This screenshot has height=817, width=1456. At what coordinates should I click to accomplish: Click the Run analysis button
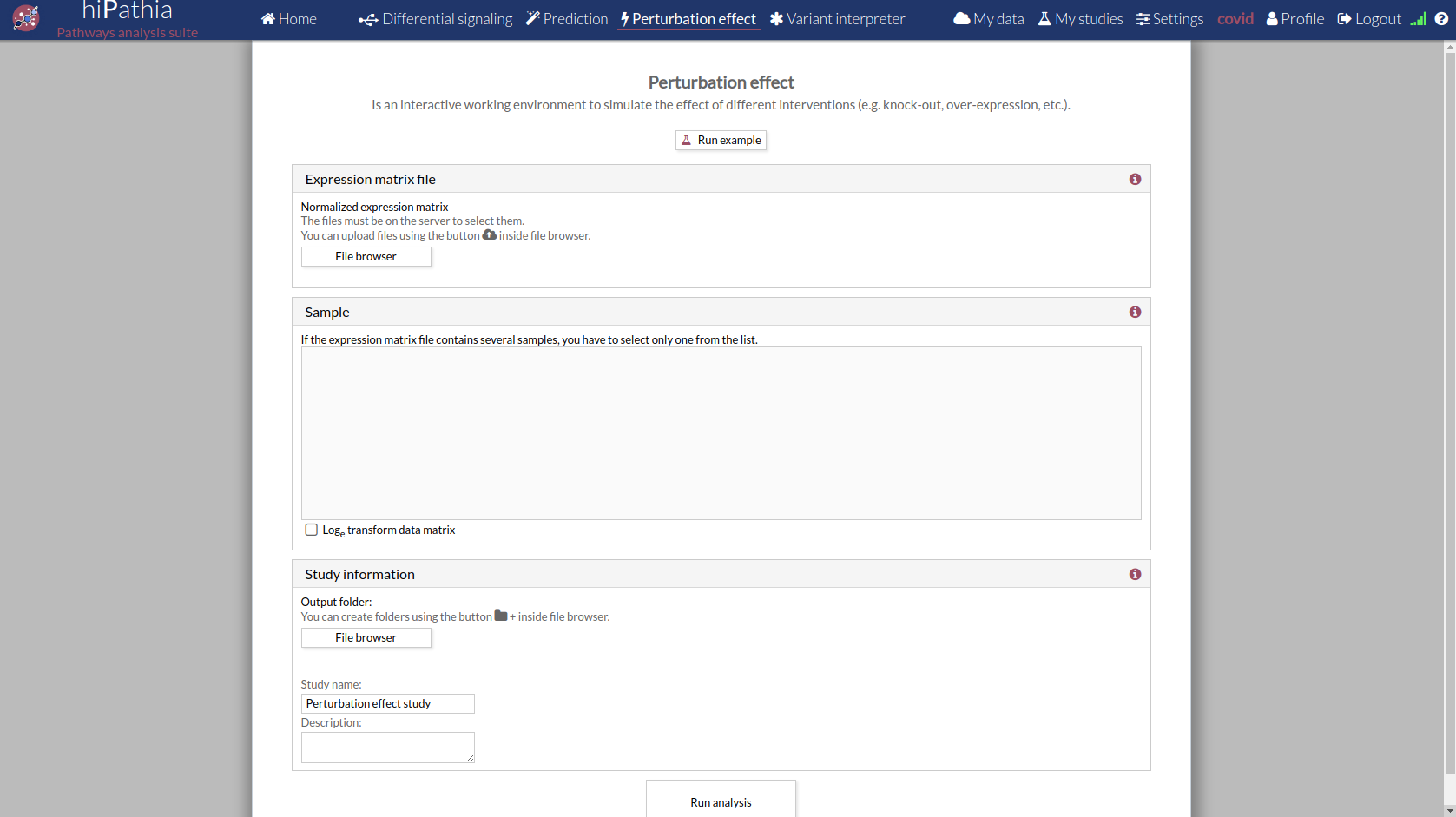pos(721,801)
